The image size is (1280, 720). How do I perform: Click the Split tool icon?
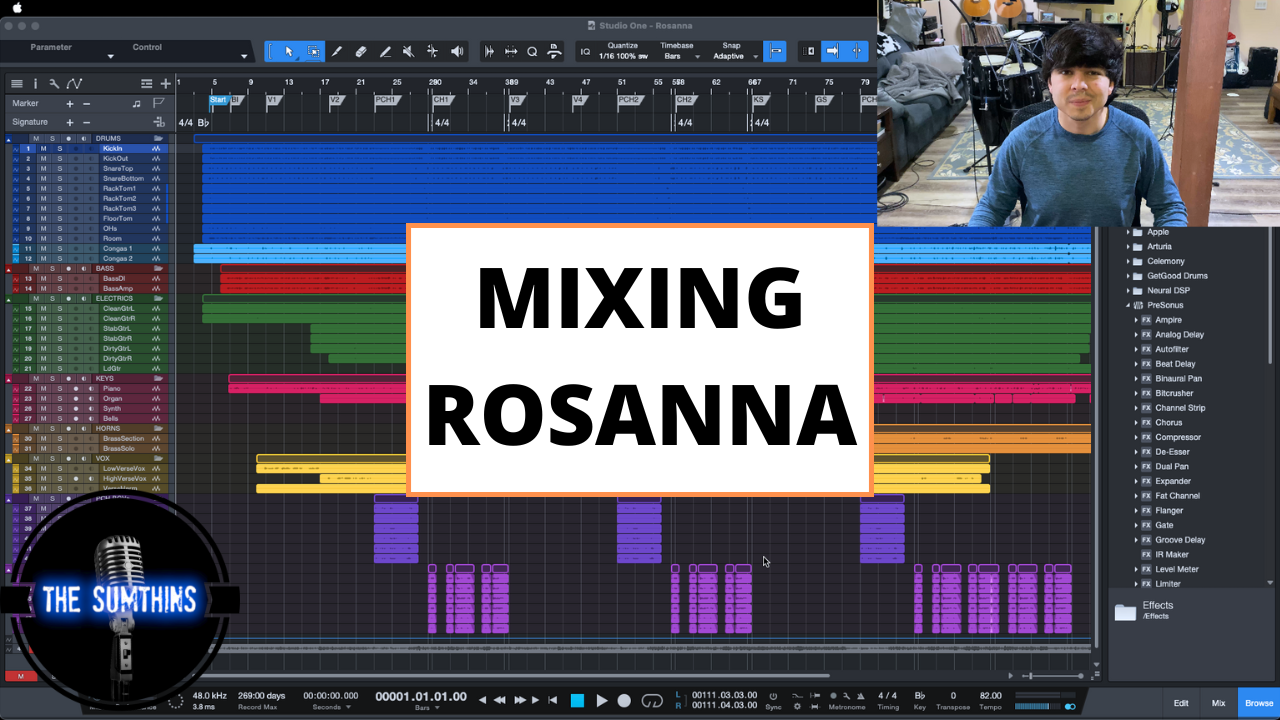pos(337,51)
